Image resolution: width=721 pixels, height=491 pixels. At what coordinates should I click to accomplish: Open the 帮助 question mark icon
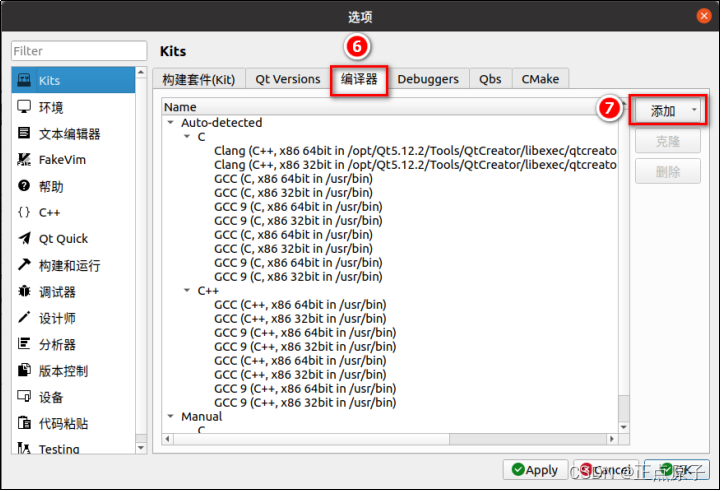[24, 186]
